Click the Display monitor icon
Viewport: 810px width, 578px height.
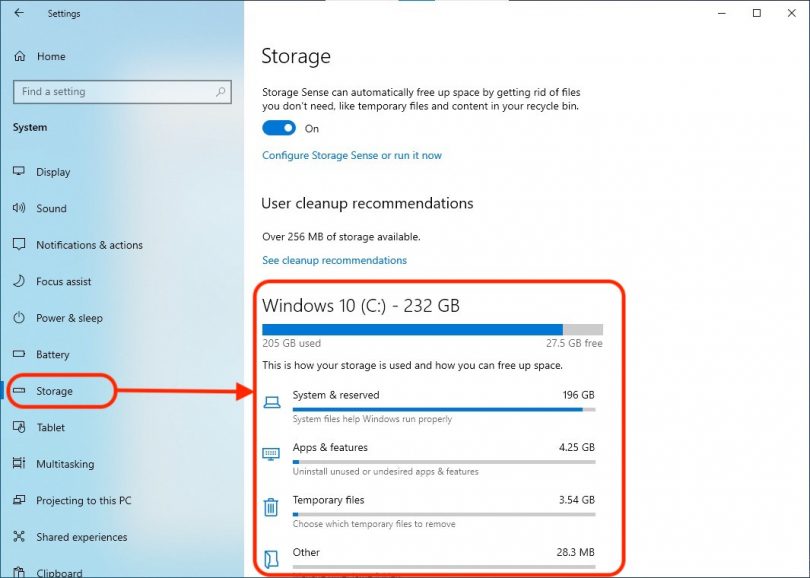(x=19, y=172)
